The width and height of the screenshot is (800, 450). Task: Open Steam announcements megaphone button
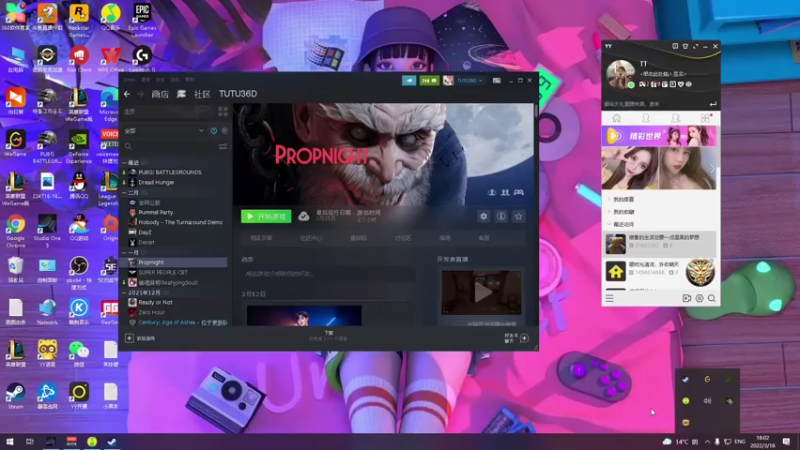pos(409,81)
